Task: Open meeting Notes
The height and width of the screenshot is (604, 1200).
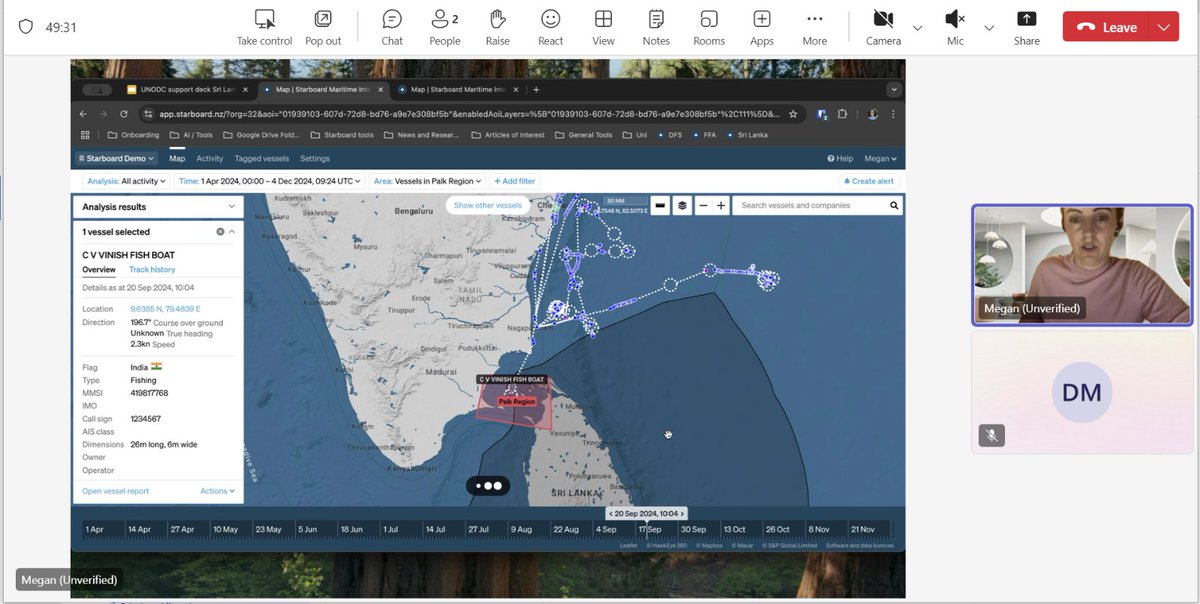Action: (x=656, y=27)
